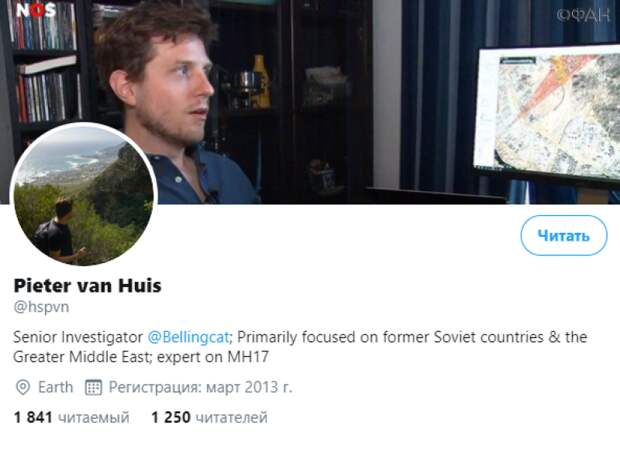Click the @hspvn username handle

(41, 307)
